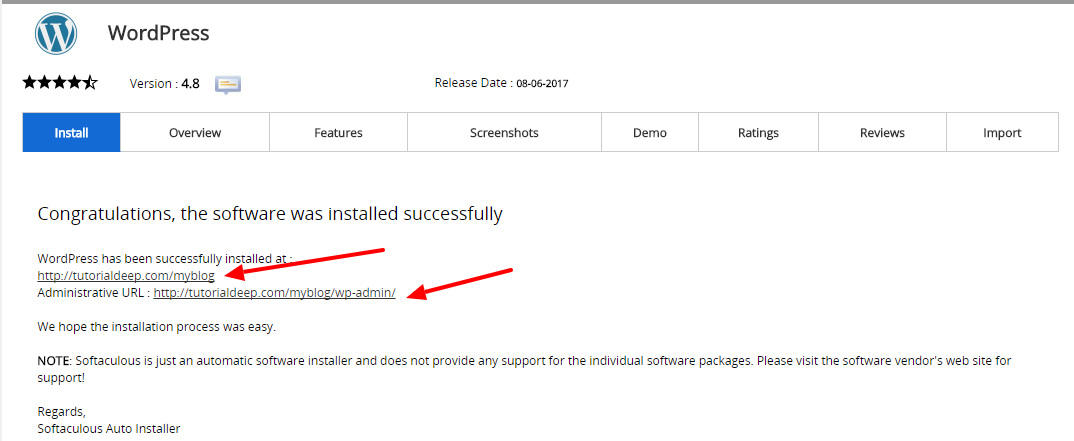Click the Version 4.8 label
Image resolution: width=1074 pixels, height=441 pixels.
164,84
